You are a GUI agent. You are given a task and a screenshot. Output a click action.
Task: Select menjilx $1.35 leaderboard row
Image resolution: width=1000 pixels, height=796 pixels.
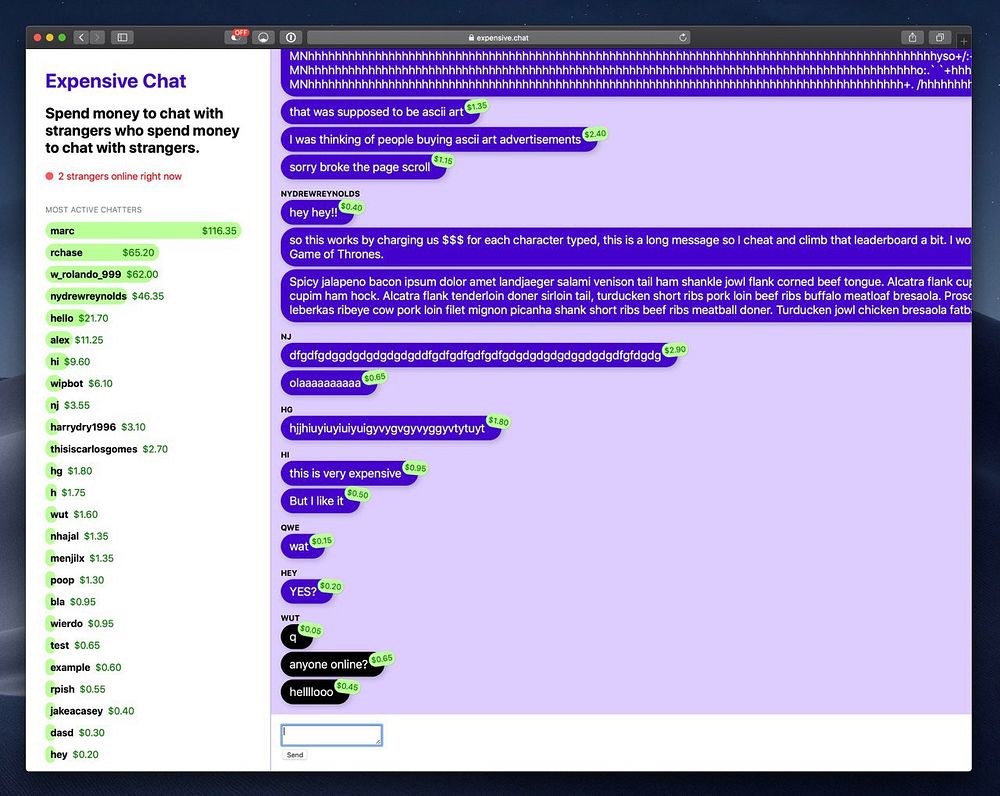[80, 558]
